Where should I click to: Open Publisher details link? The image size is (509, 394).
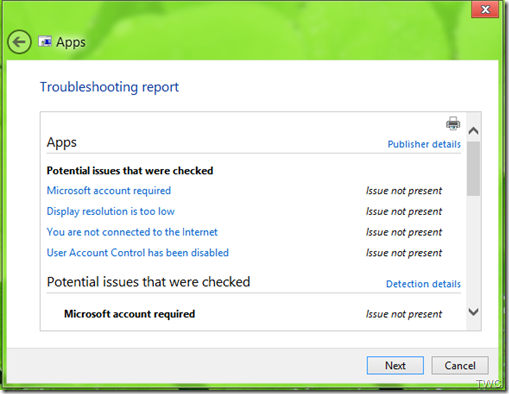click(424, 144)
